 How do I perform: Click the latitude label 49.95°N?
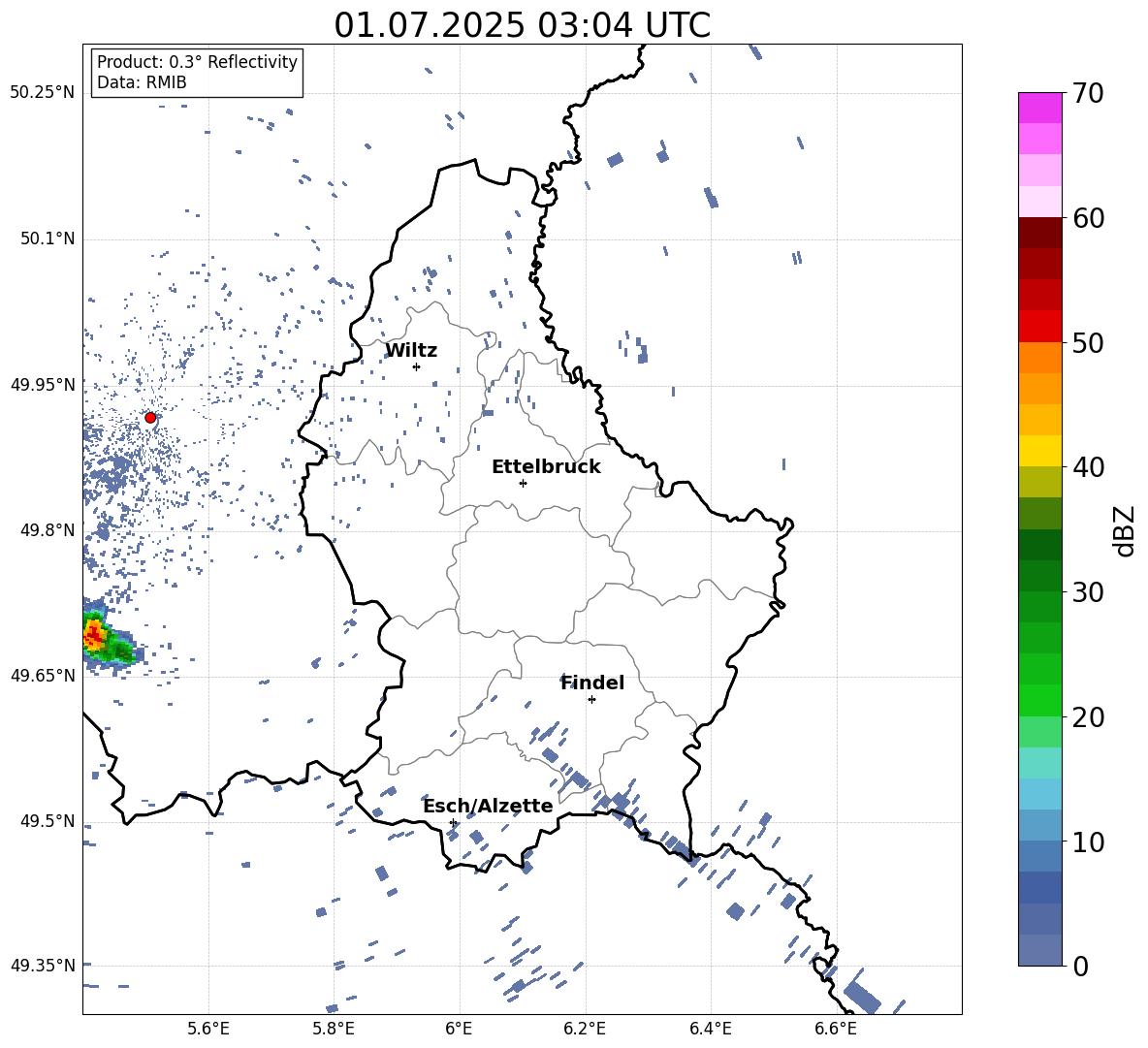(43, 385)
